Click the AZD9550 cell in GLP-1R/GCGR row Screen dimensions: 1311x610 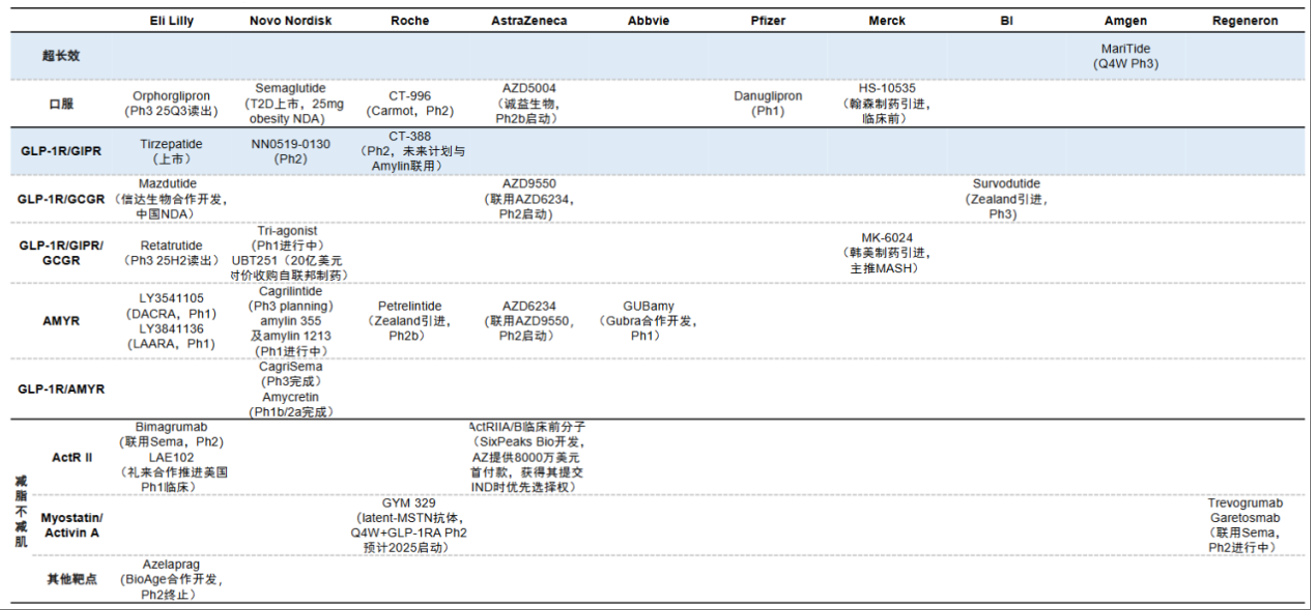[x=529, y=199]
